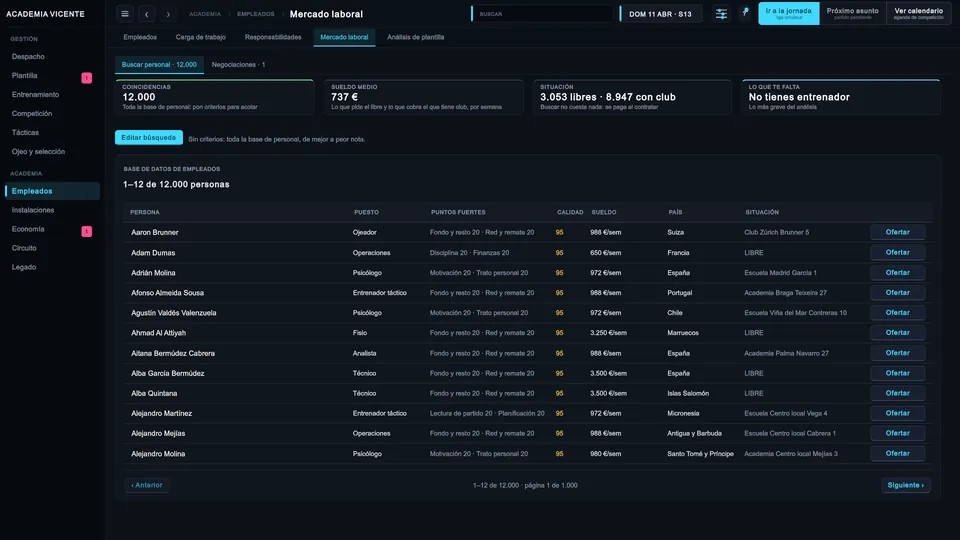Select the Mercado laboral tab
Image resolution: width=960 pixels, height=540 pixels.
344,37
